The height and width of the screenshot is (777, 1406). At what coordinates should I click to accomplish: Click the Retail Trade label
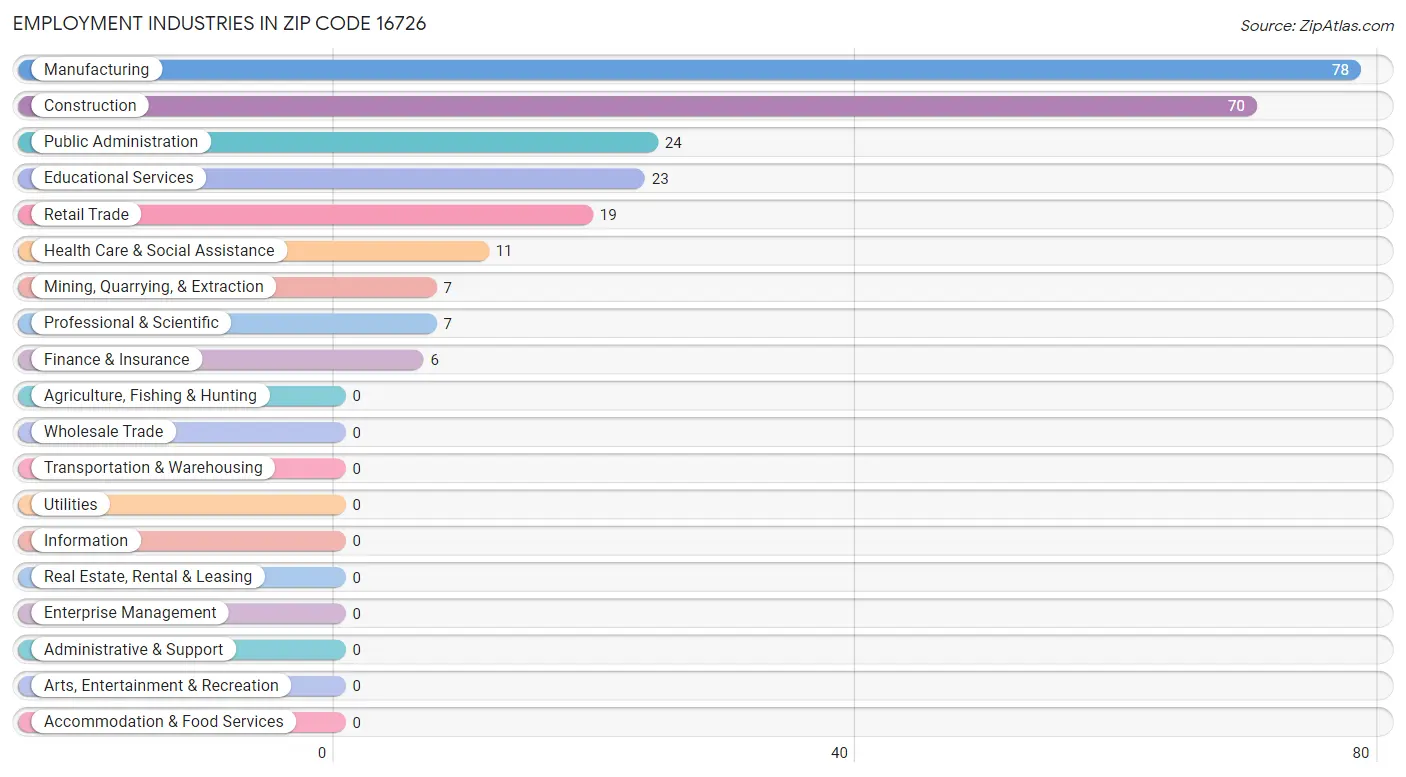[86, 214]
